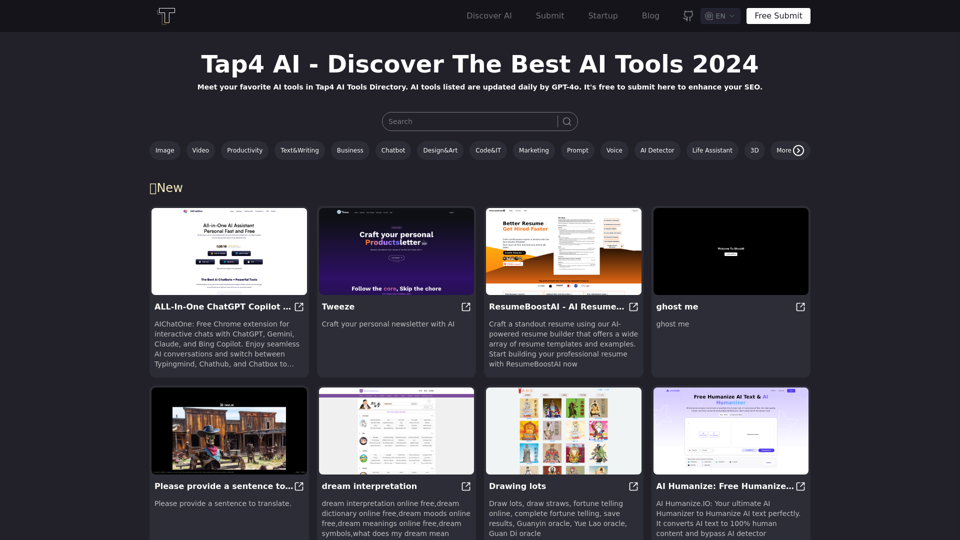Open the western skeleton cowboy thumbnail
960x540 pixels.
tap(229, 430)
